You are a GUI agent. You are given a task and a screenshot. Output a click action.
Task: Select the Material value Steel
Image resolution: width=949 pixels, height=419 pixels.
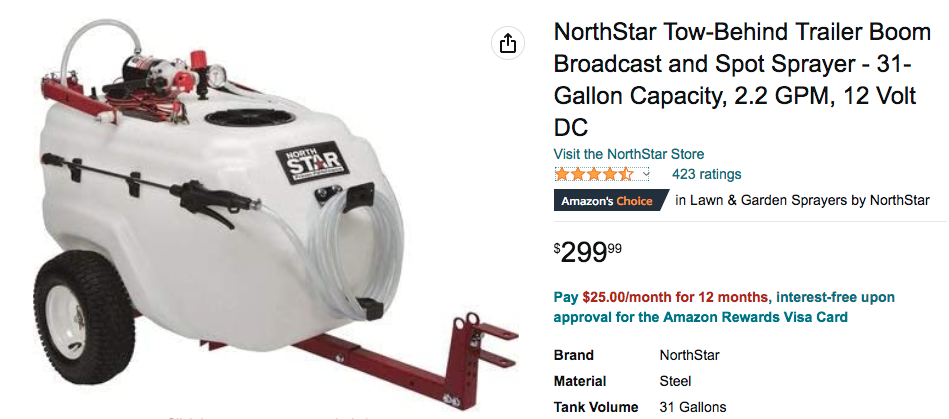pyautogui.click(x=675, y=381)
